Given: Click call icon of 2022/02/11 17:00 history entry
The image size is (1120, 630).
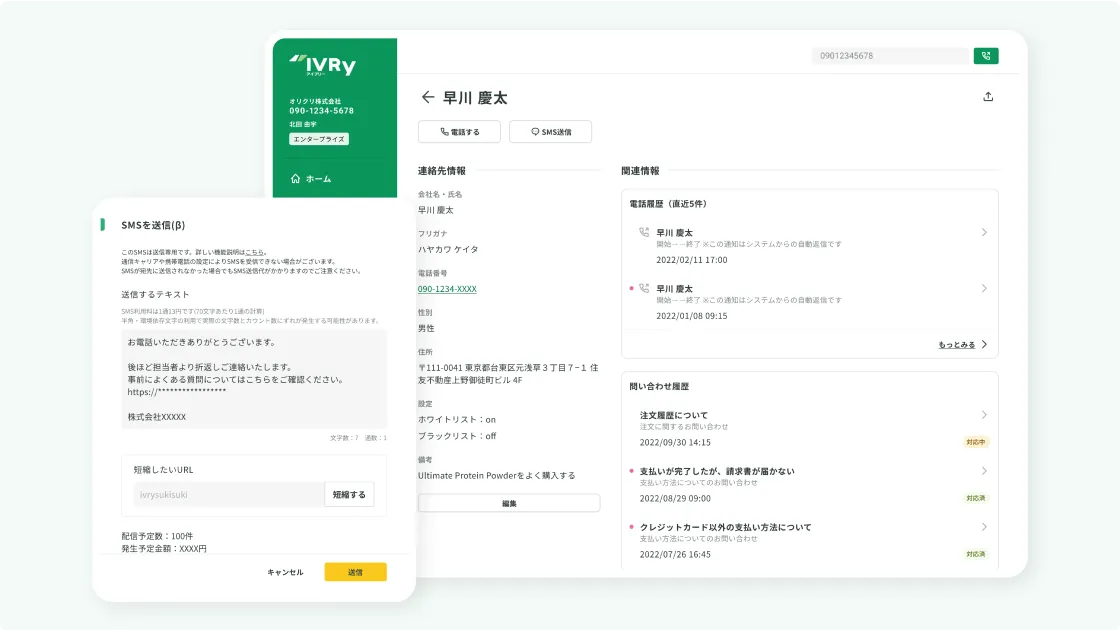Looking at the screenshot, I should (x=644, y=232).
